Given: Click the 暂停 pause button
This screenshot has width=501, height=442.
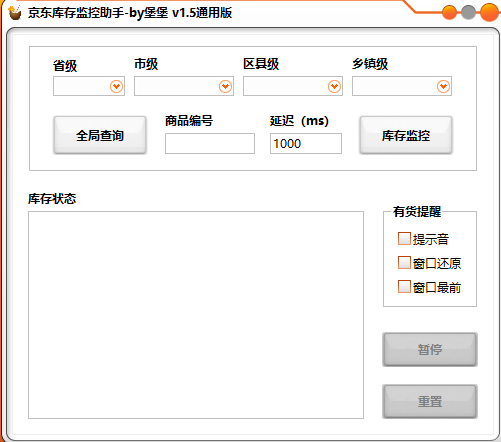Looking at the screenshot, I should click(430, 350).
